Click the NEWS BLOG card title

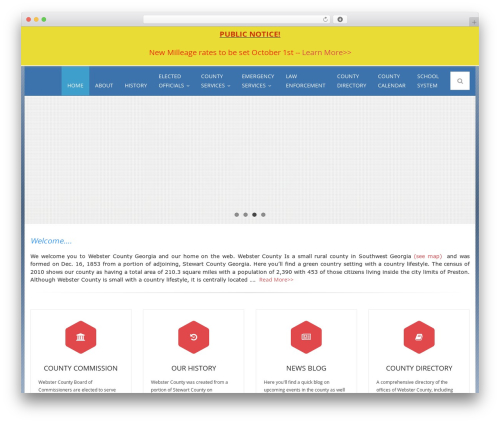306,368
